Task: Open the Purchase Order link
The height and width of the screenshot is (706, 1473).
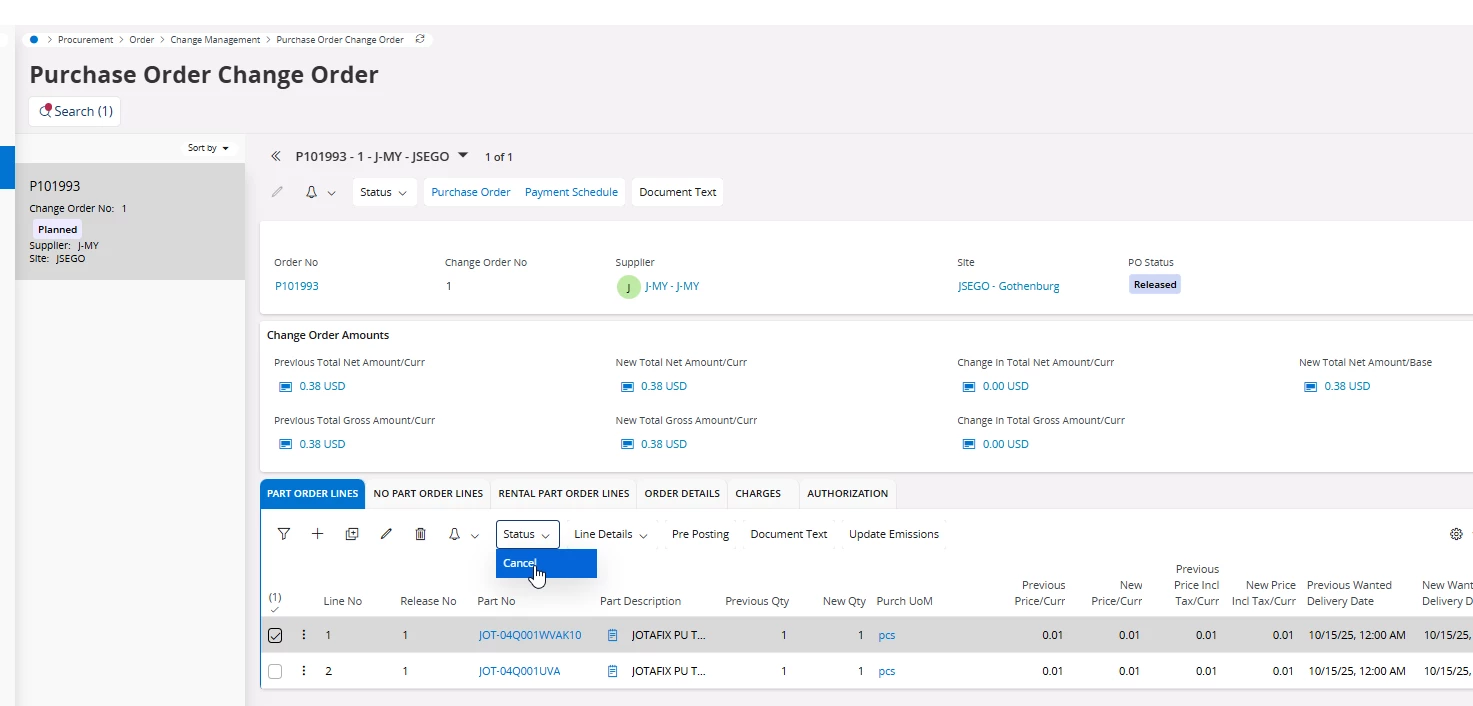Action: [471, 192]
